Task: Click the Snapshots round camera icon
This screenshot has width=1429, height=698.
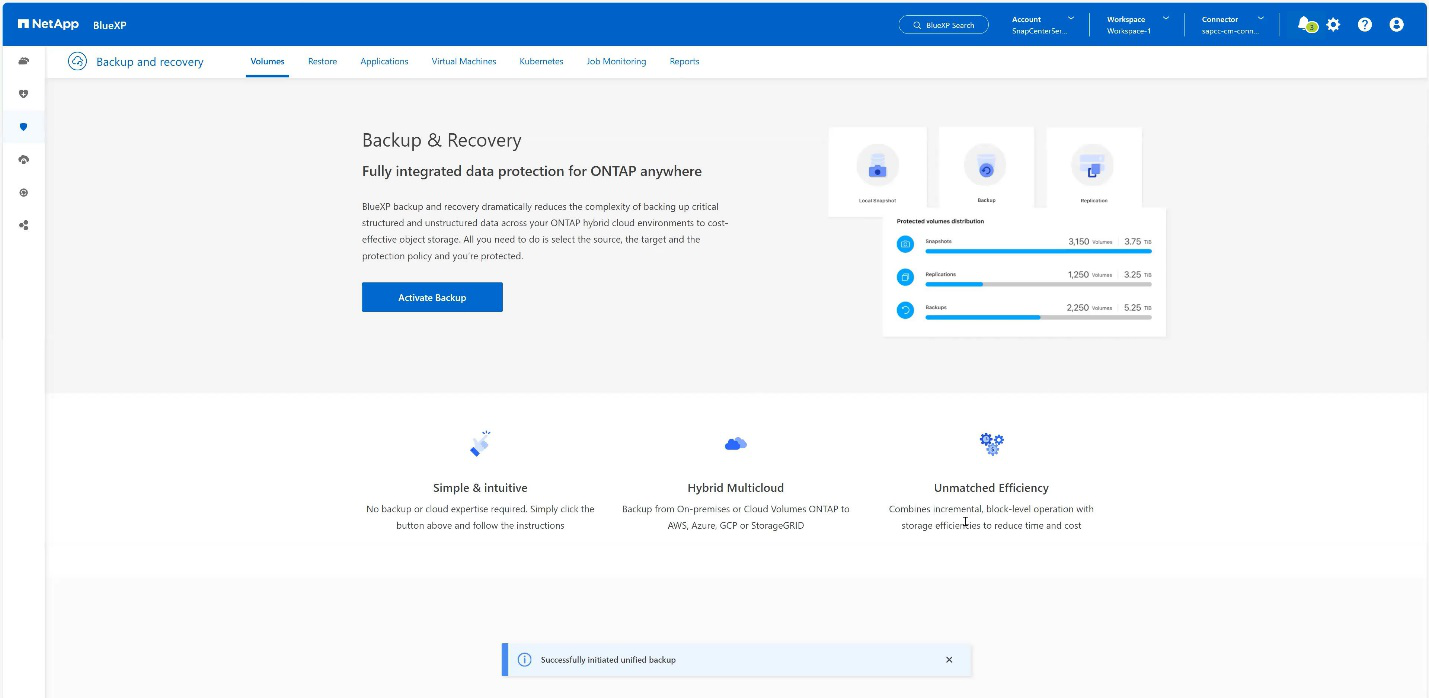Action: [x=905, y=244]
